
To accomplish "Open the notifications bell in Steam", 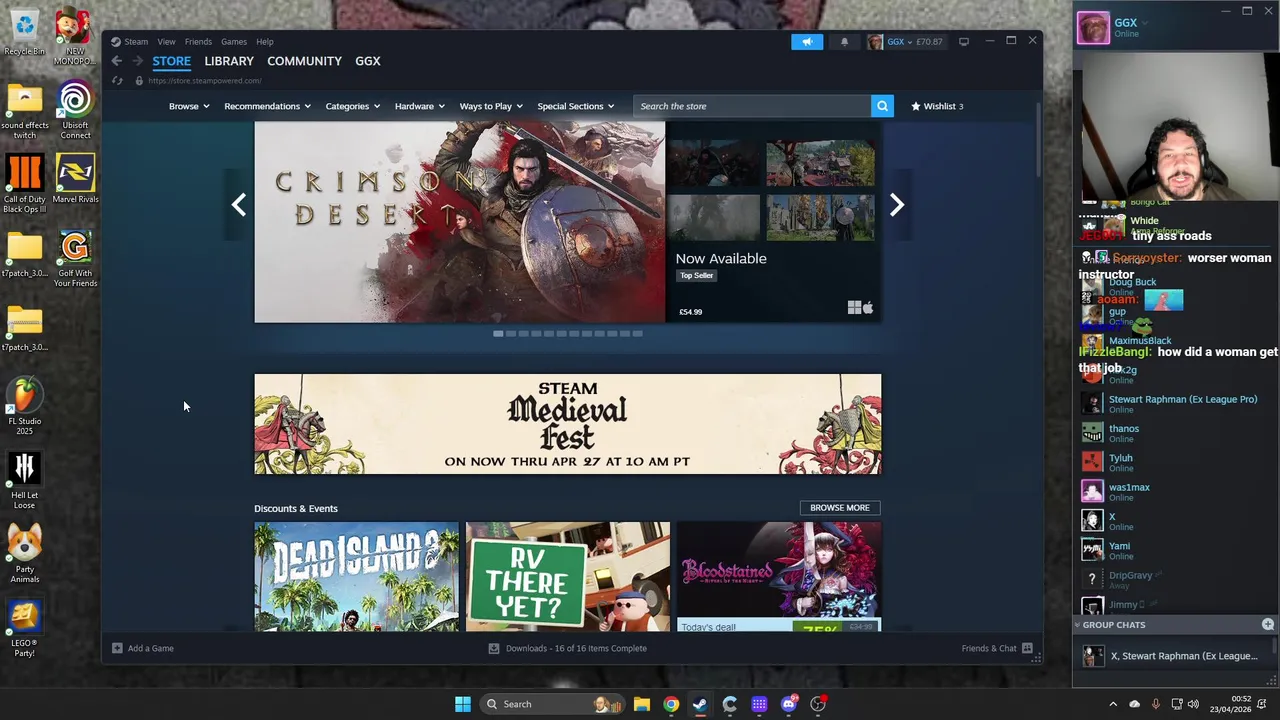I will click(x=844, y=41).
